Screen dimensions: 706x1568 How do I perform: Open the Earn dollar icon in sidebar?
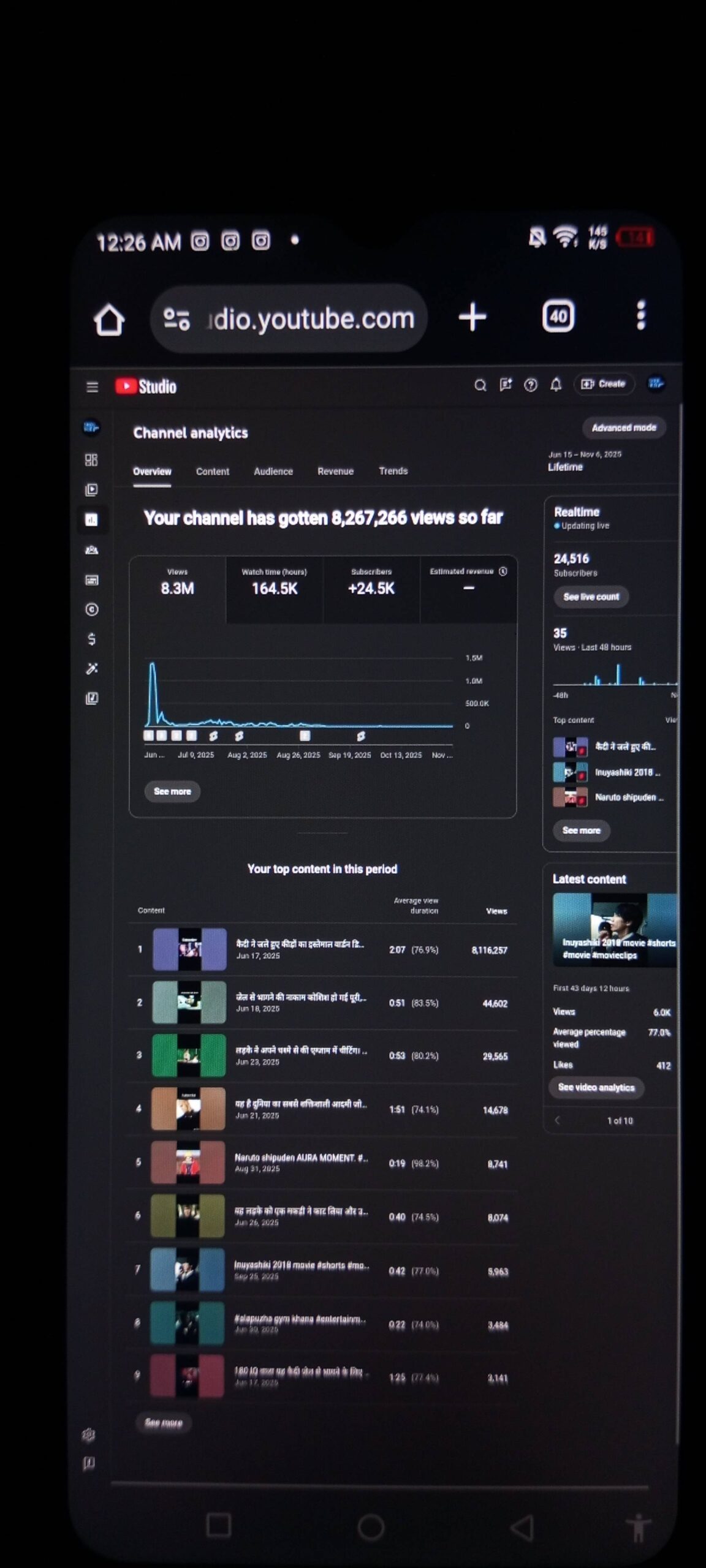[91, 639]
